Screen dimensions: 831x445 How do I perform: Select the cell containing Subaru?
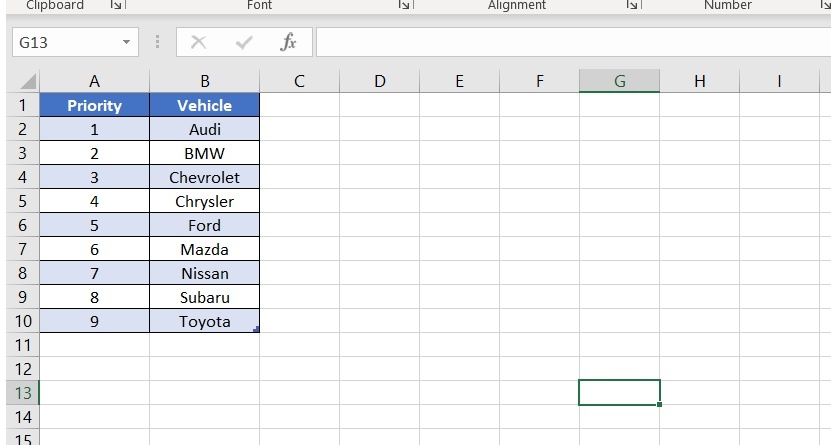click(205, 297)
